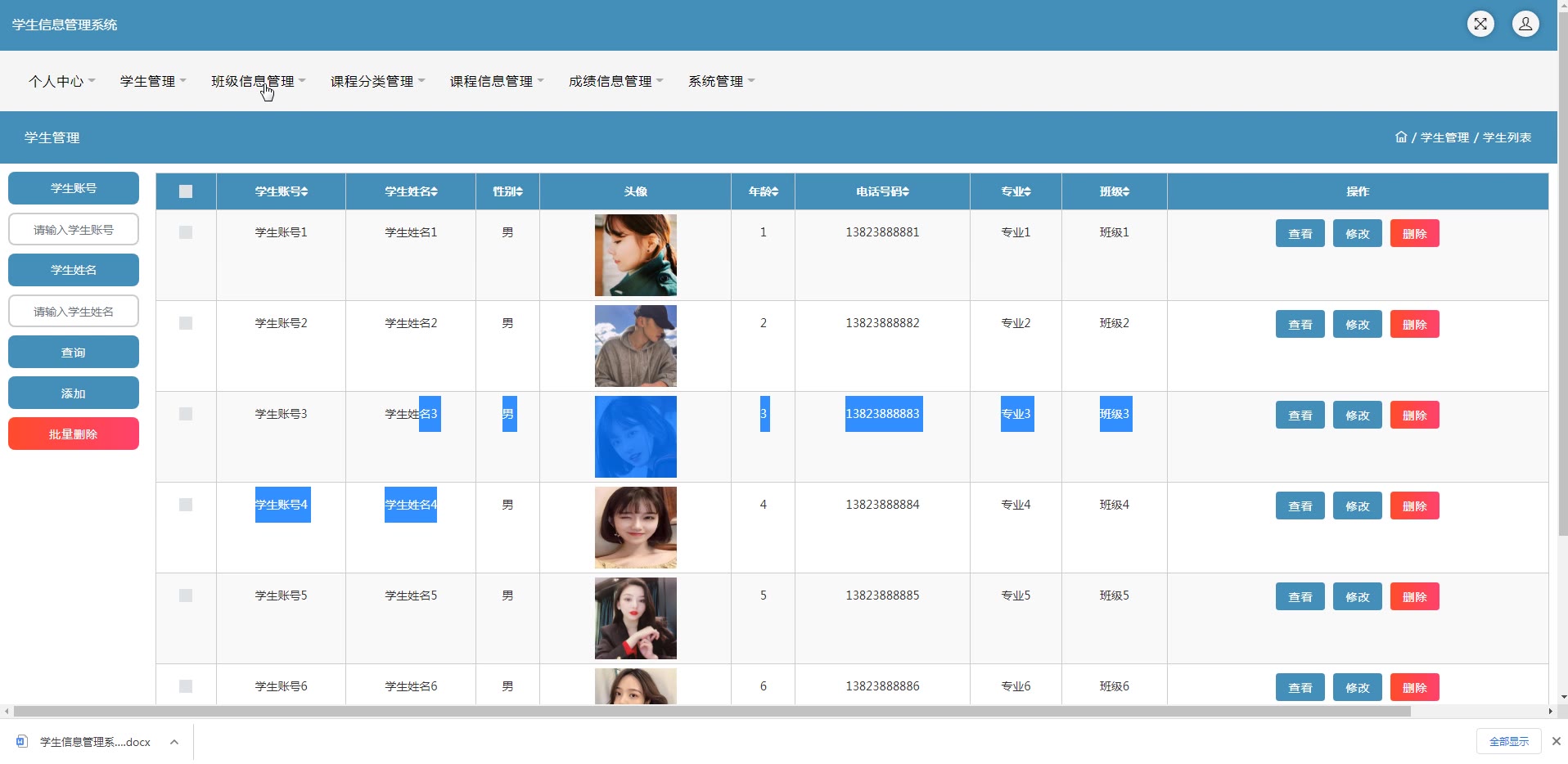Open the 学生信息管理系....docx download item
This screenshot has height=764, width=1568.
tap(95, 742)
